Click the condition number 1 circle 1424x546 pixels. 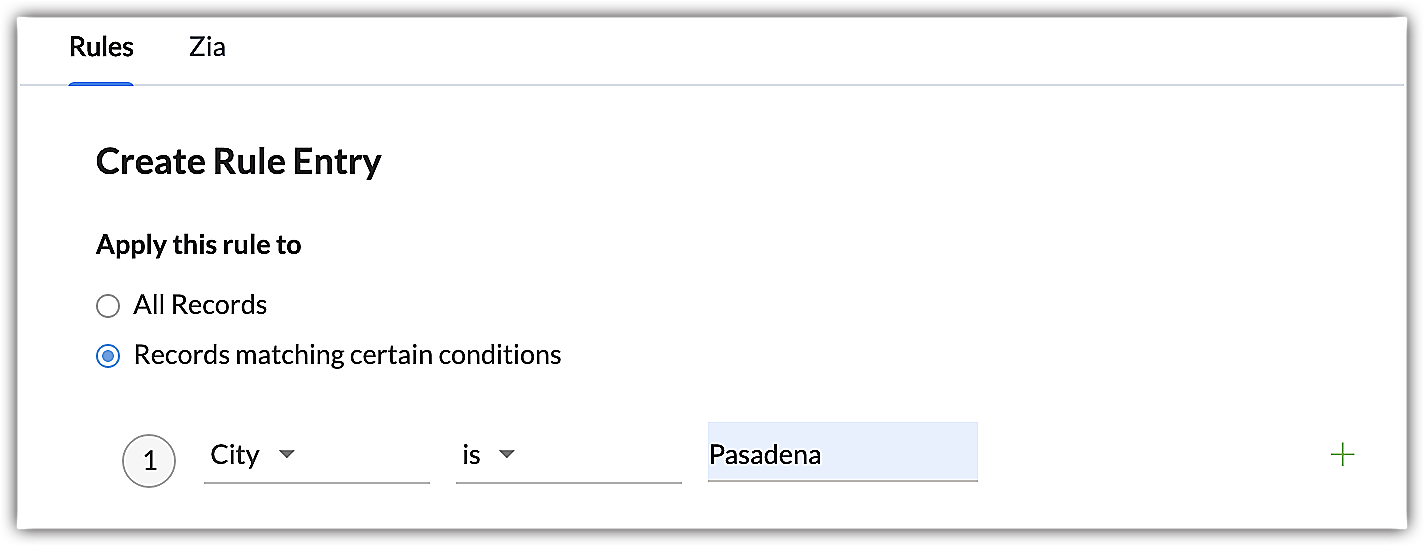(x=149, y=462)
